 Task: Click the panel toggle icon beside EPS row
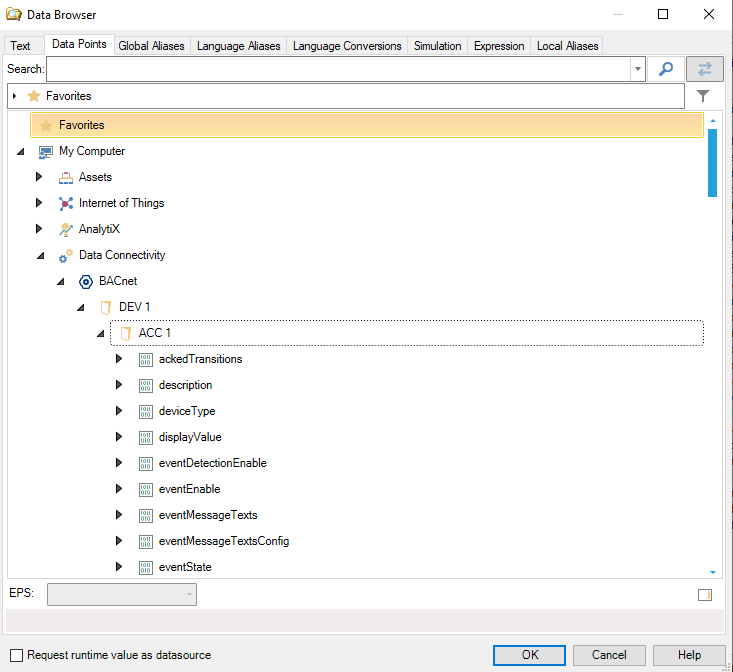(x=704, y=595)
